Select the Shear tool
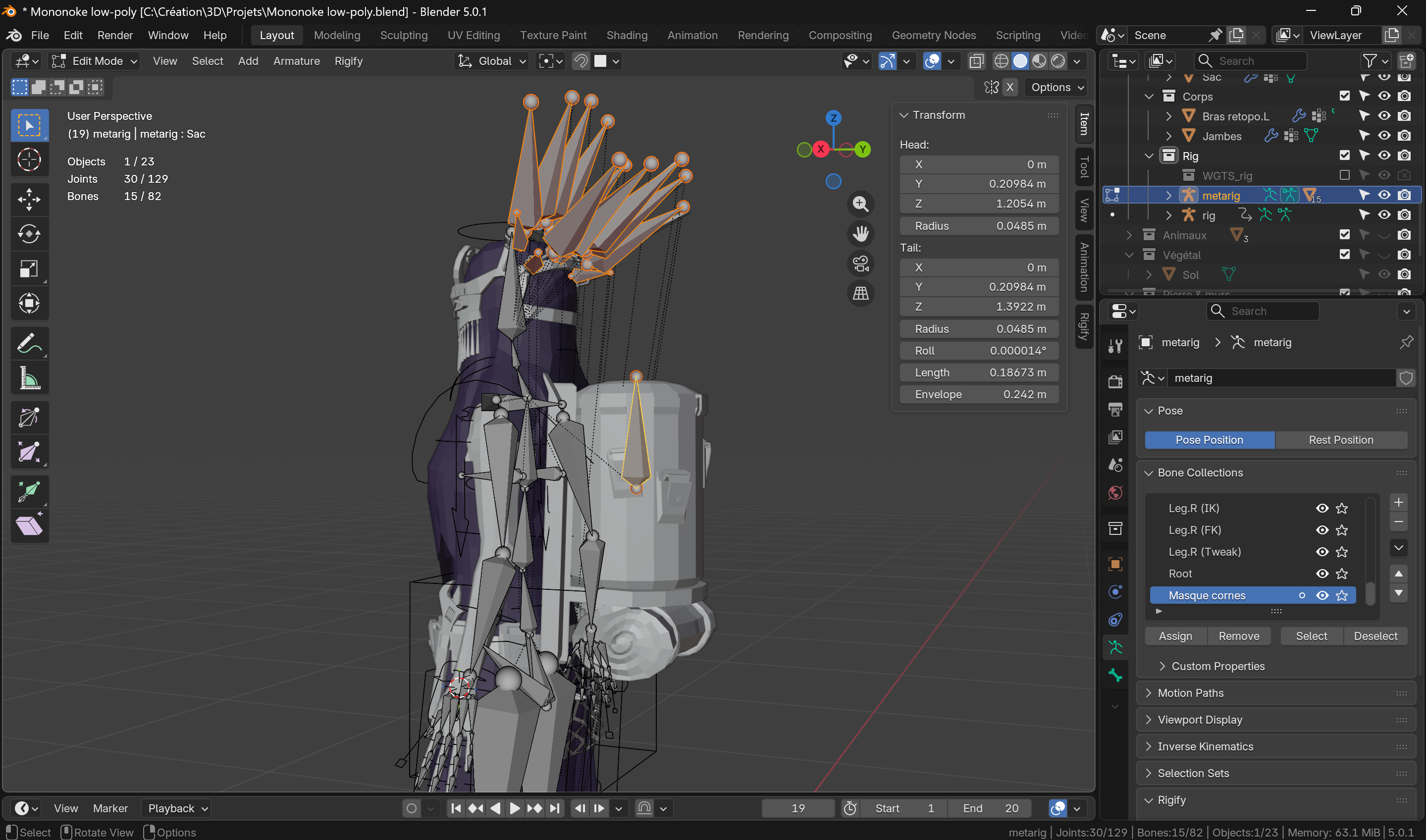The image size is (1426, 840). click(x=29, y=526)
